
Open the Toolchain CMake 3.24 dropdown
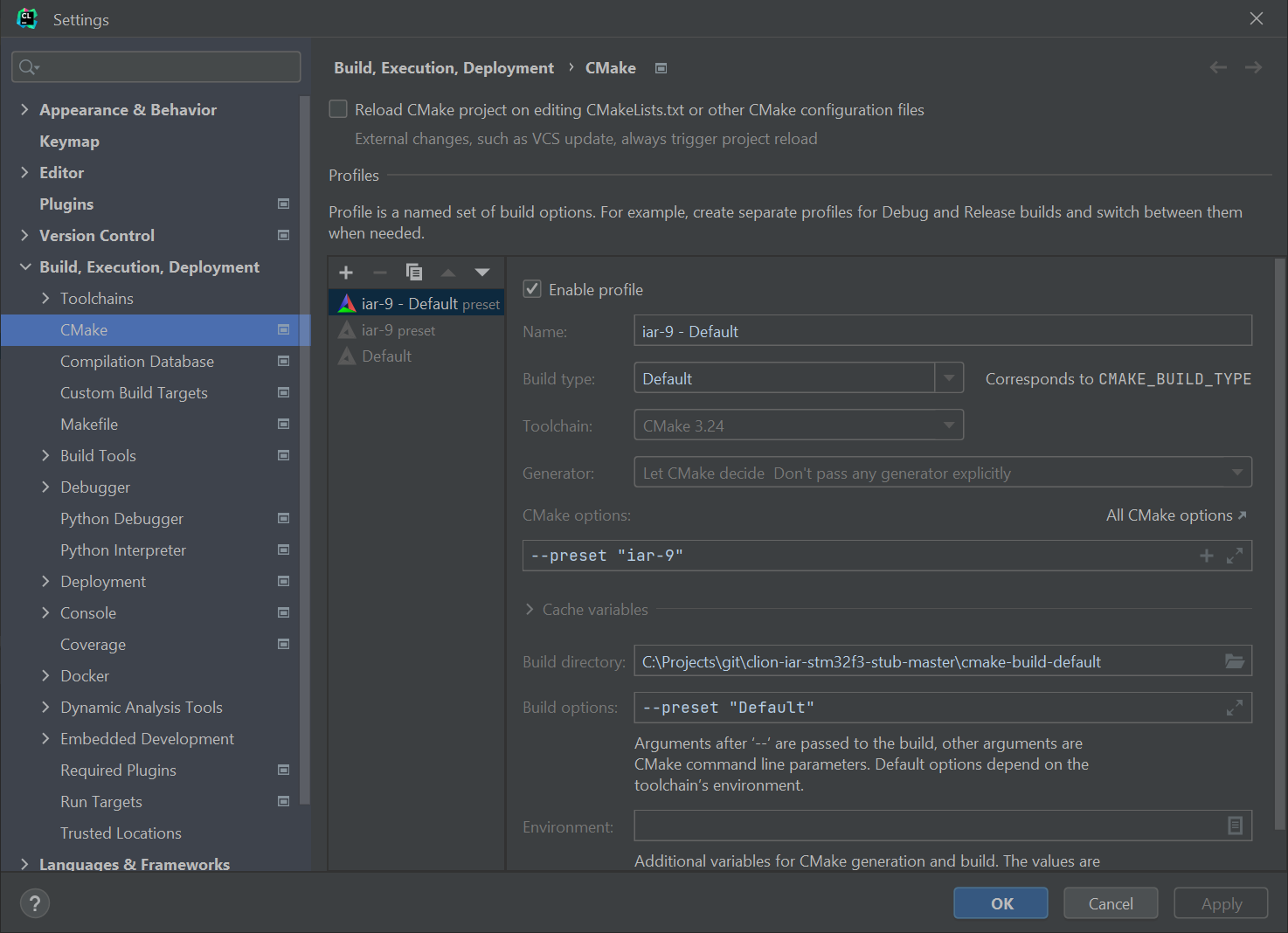coord(799,425)
